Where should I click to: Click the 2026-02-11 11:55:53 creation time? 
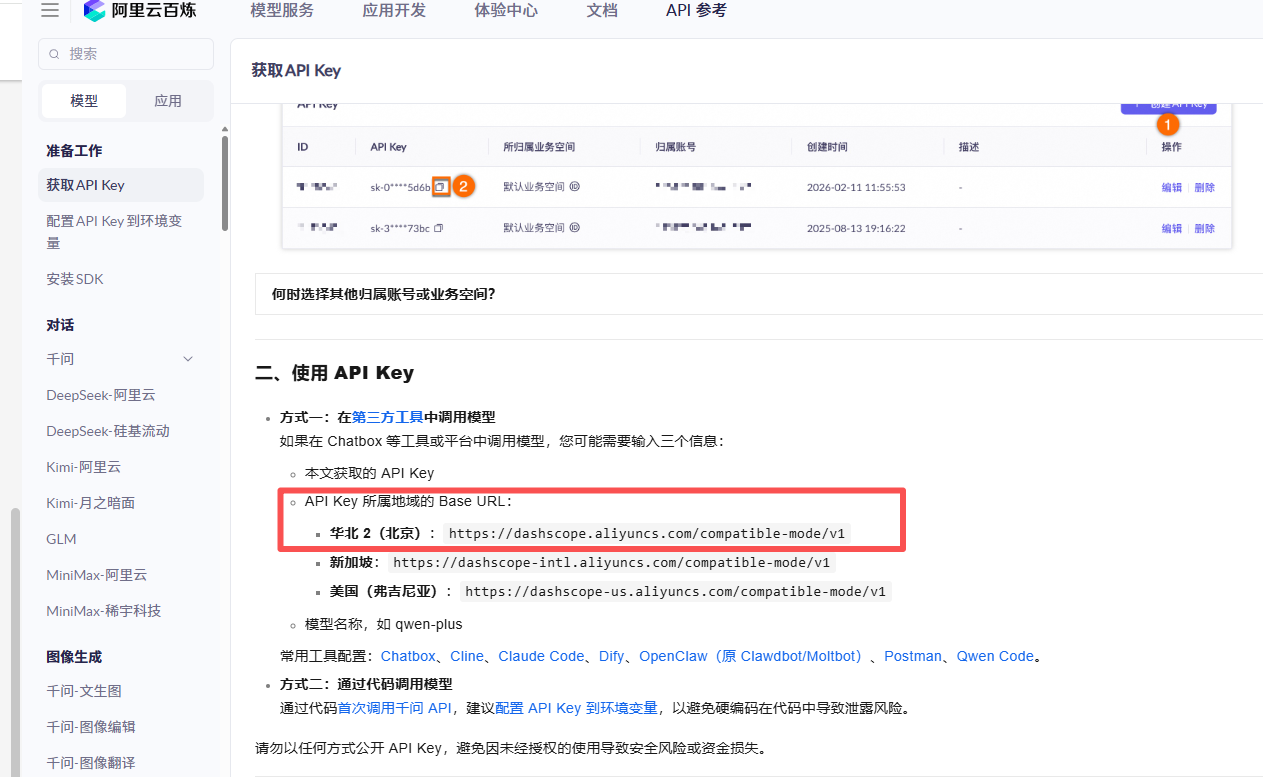click(855, 187)
